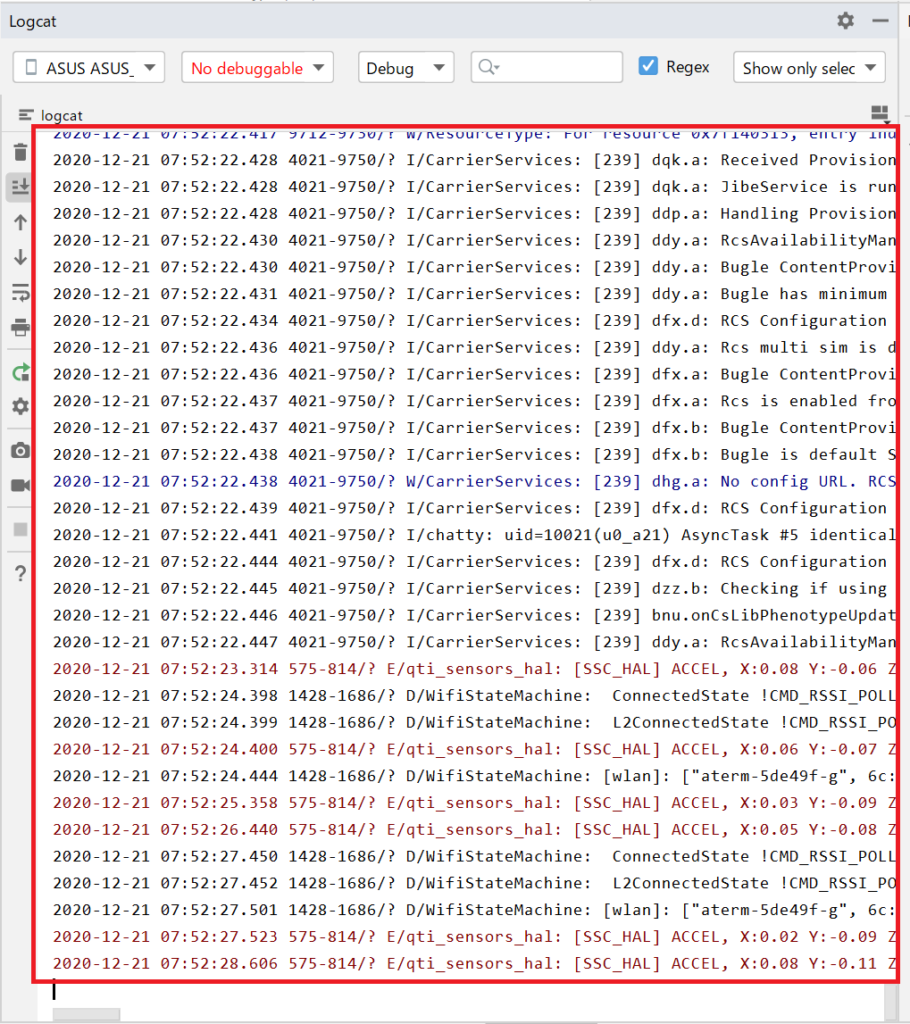910x1024 pixels.
Task: Click the logcat tab lines icon
Action: (25, 116)
